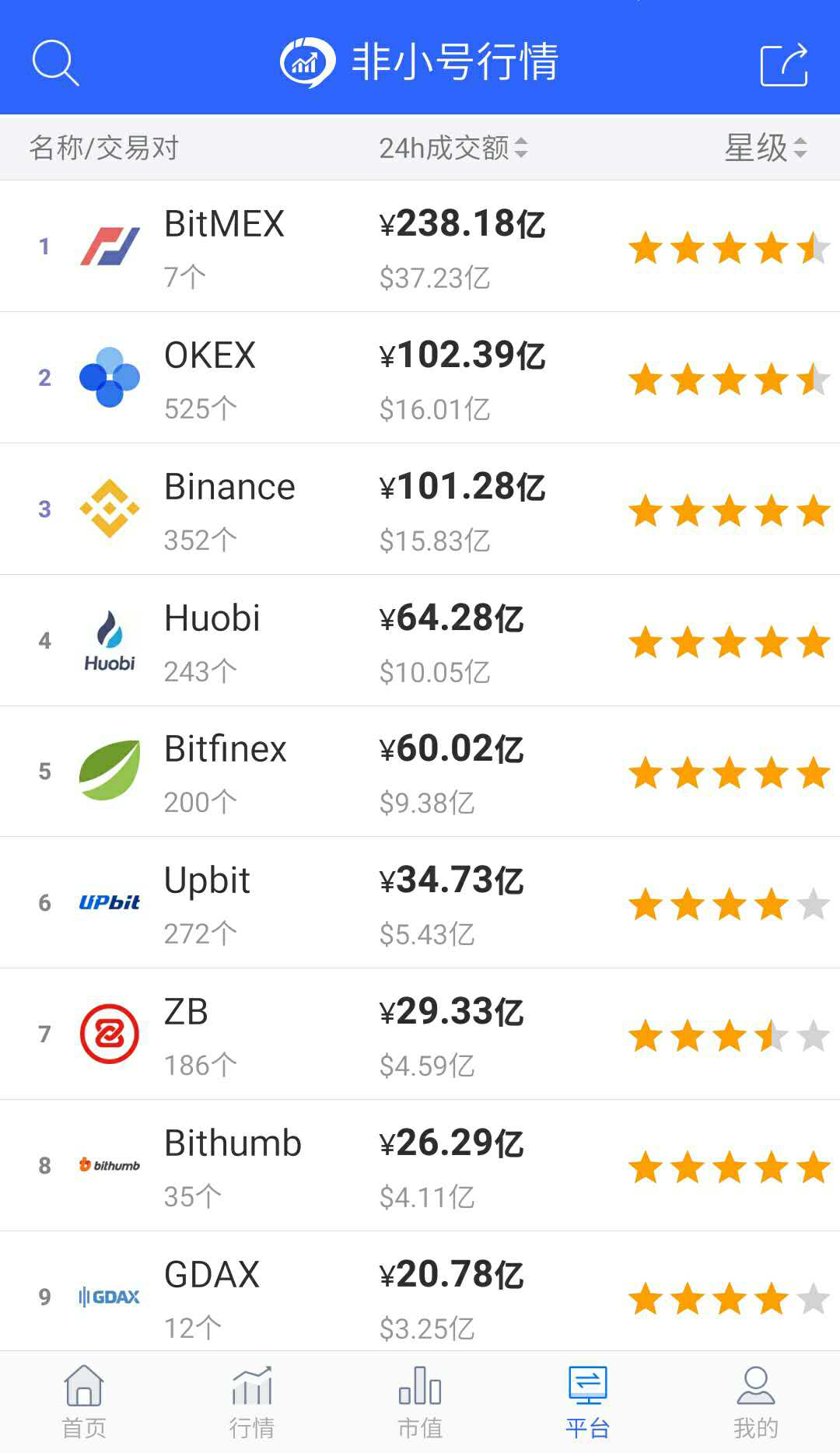Click the BitMEX exchange logo
This screenshot has width=840, height=1453.
[110, 247]
